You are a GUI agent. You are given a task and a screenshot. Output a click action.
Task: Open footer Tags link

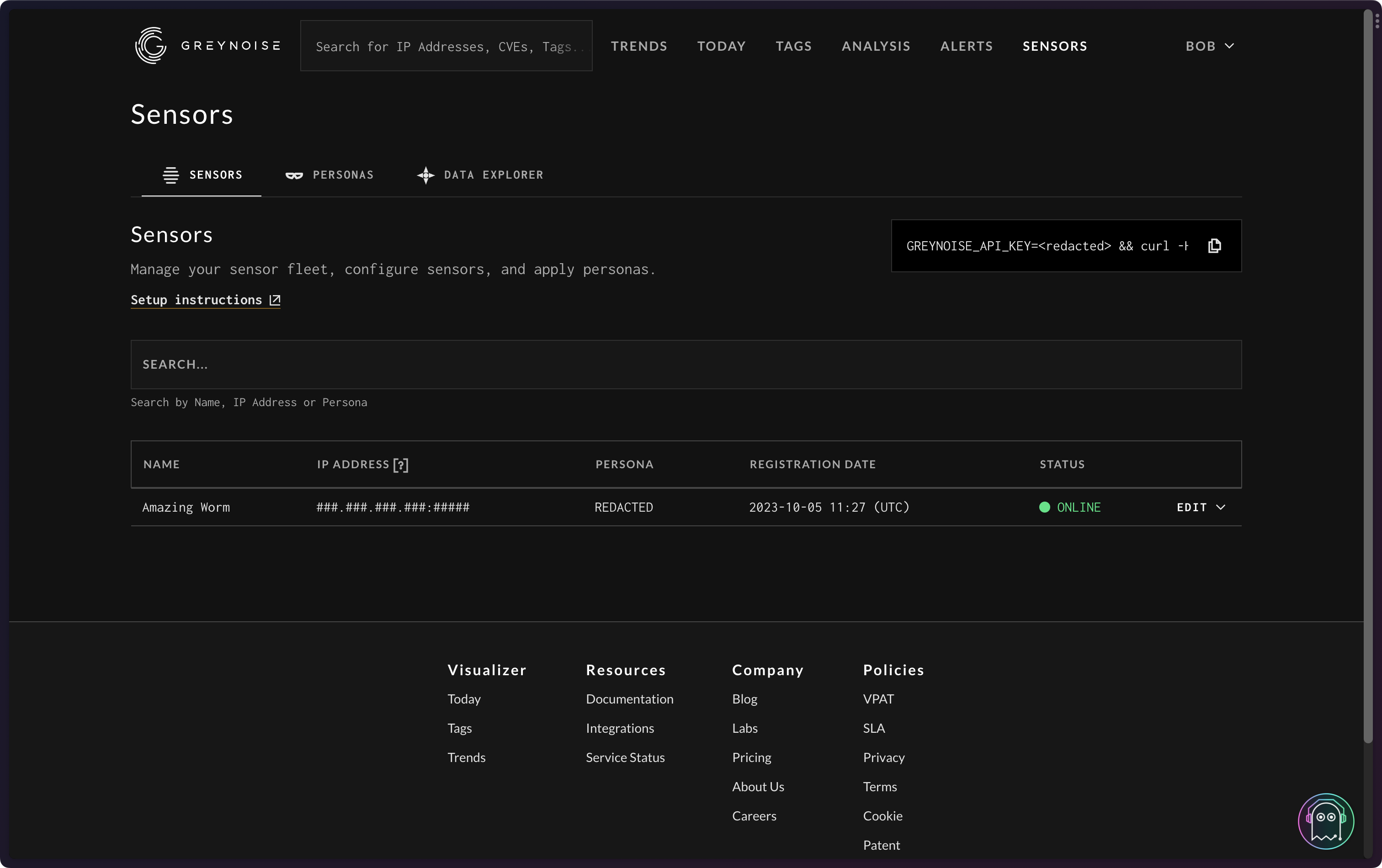459,729
